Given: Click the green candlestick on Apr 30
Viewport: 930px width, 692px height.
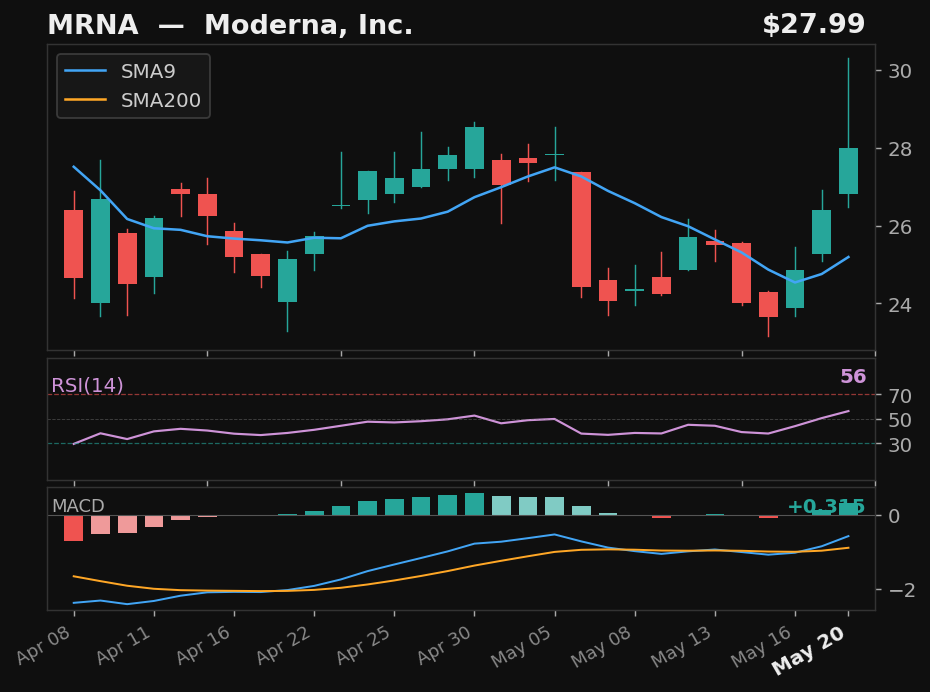Looking at the screenshot, I should click(474, 148).
